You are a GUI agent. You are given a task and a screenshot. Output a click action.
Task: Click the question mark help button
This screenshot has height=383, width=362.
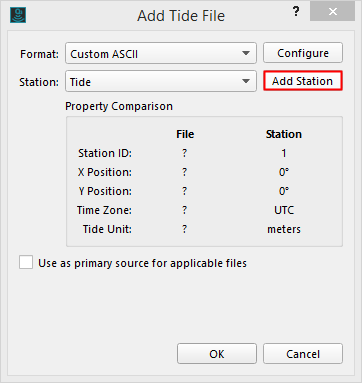click(296, 12)
